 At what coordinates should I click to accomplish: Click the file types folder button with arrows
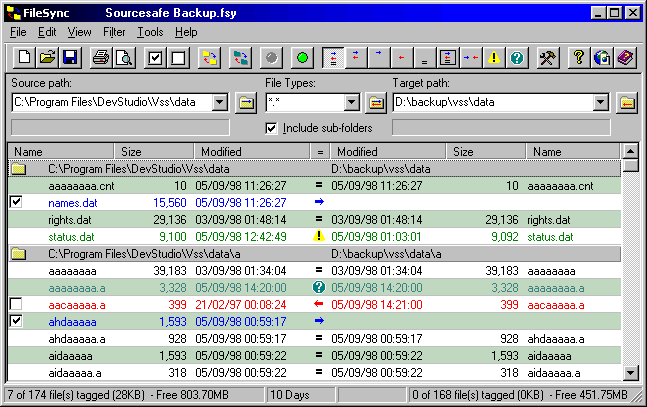[x=376, y=102]
